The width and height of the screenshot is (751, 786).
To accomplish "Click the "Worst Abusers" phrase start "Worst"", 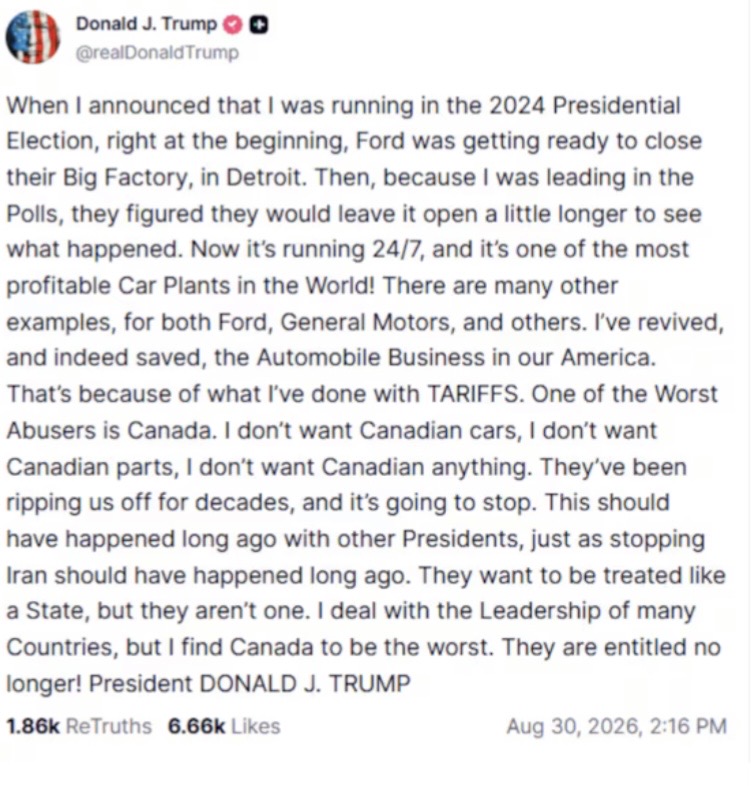I will [x=686, y=394].
